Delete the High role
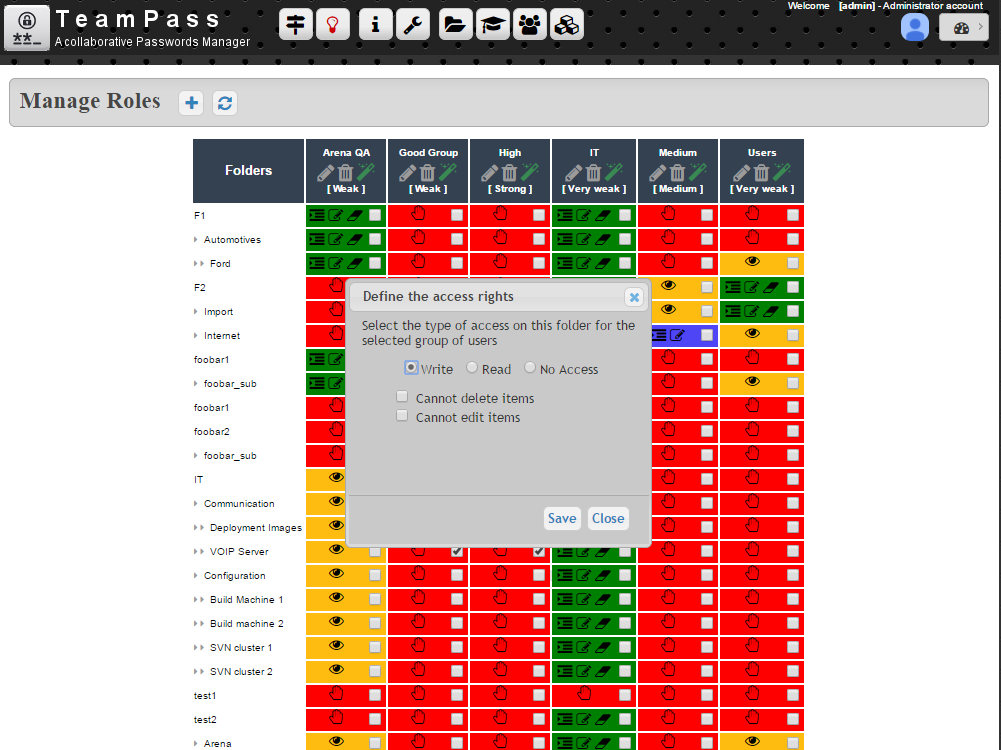This screenshot has height=750, width=1001. coord(509,172)
